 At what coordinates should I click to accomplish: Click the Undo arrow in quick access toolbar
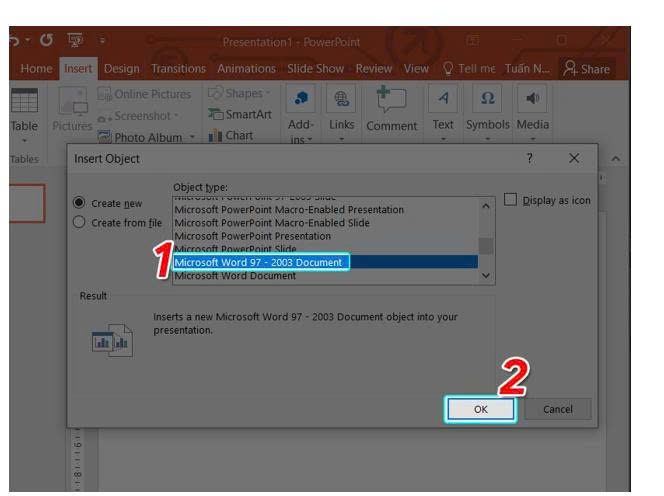(x=14, y=41)
